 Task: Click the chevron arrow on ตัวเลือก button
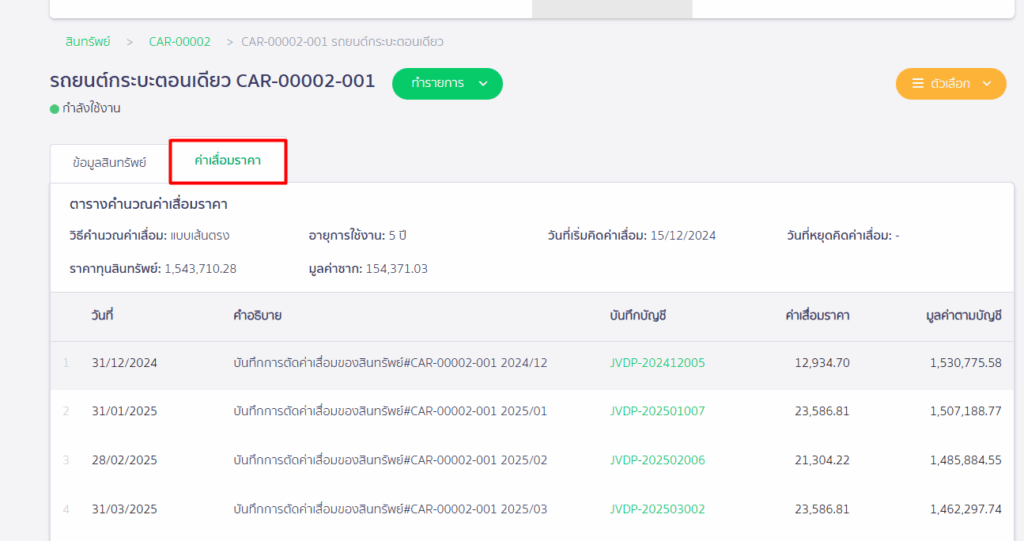(987, 84)
